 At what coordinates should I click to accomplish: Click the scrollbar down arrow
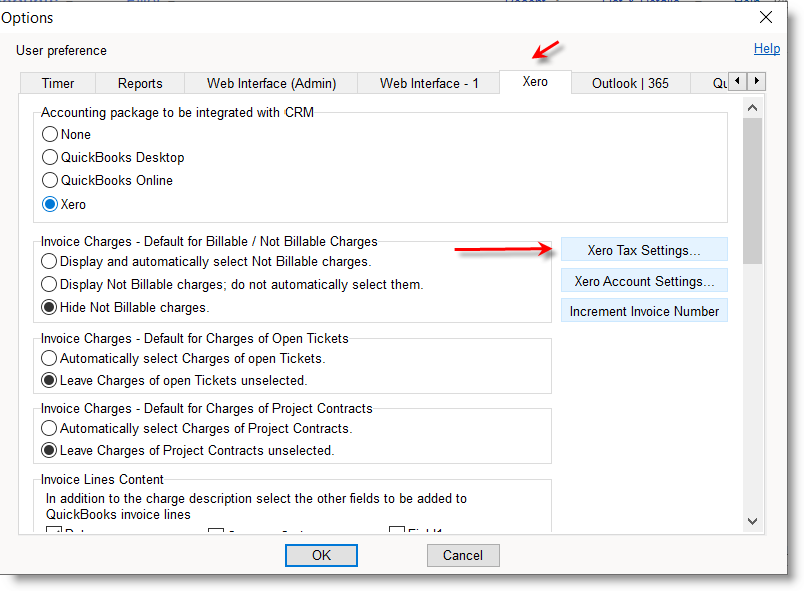point(753,521)
